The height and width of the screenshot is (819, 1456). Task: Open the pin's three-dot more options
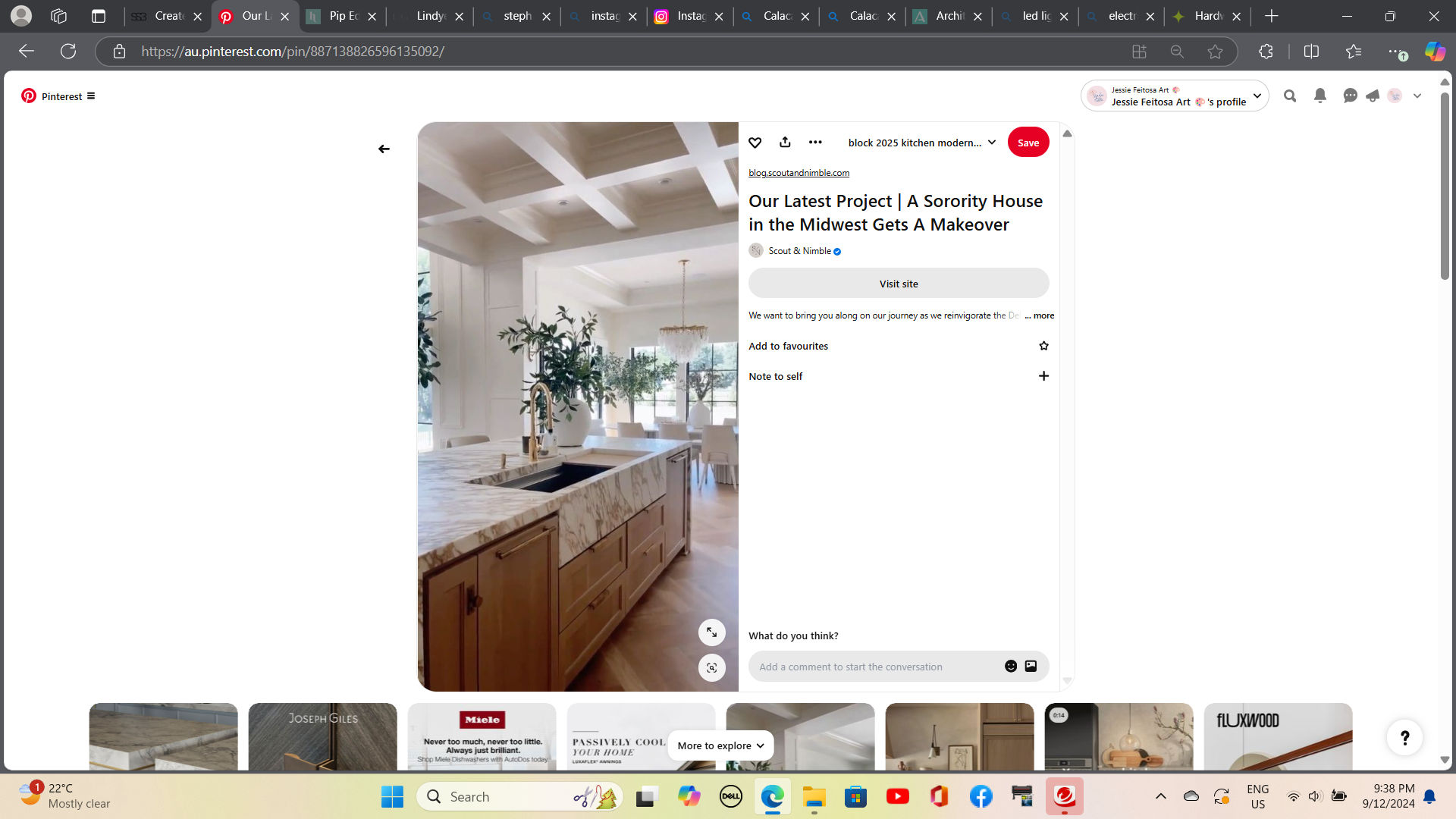[x=815, y=143]
